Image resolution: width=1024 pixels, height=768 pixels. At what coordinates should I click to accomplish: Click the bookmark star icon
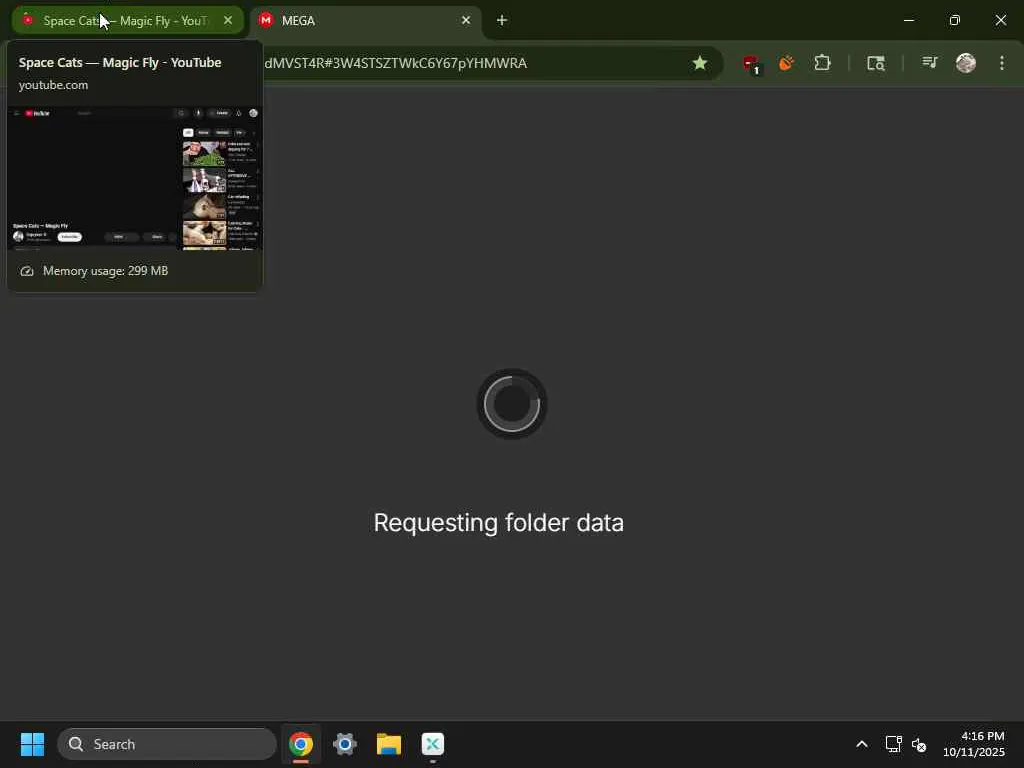tap(699, 63)
